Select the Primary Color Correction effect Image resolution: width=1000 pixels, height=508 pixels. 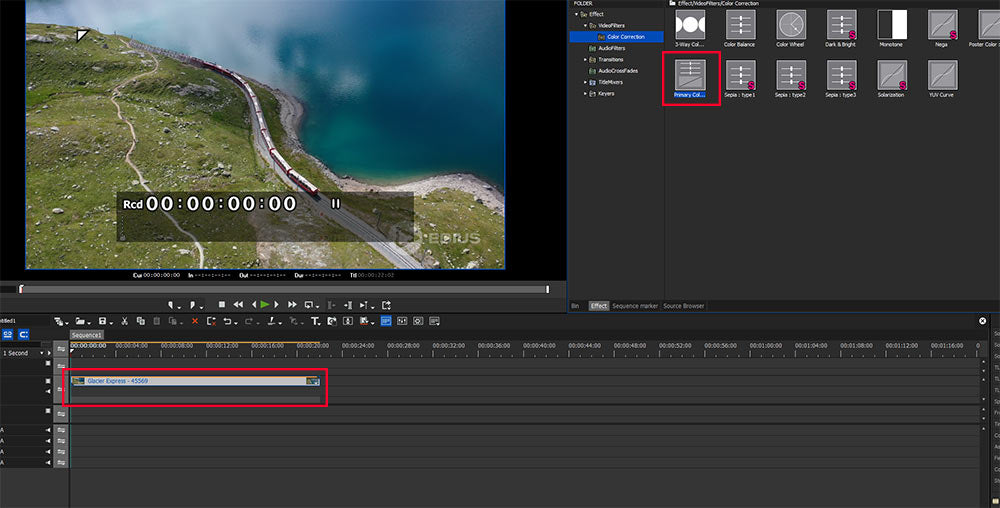tap(690, 76)
